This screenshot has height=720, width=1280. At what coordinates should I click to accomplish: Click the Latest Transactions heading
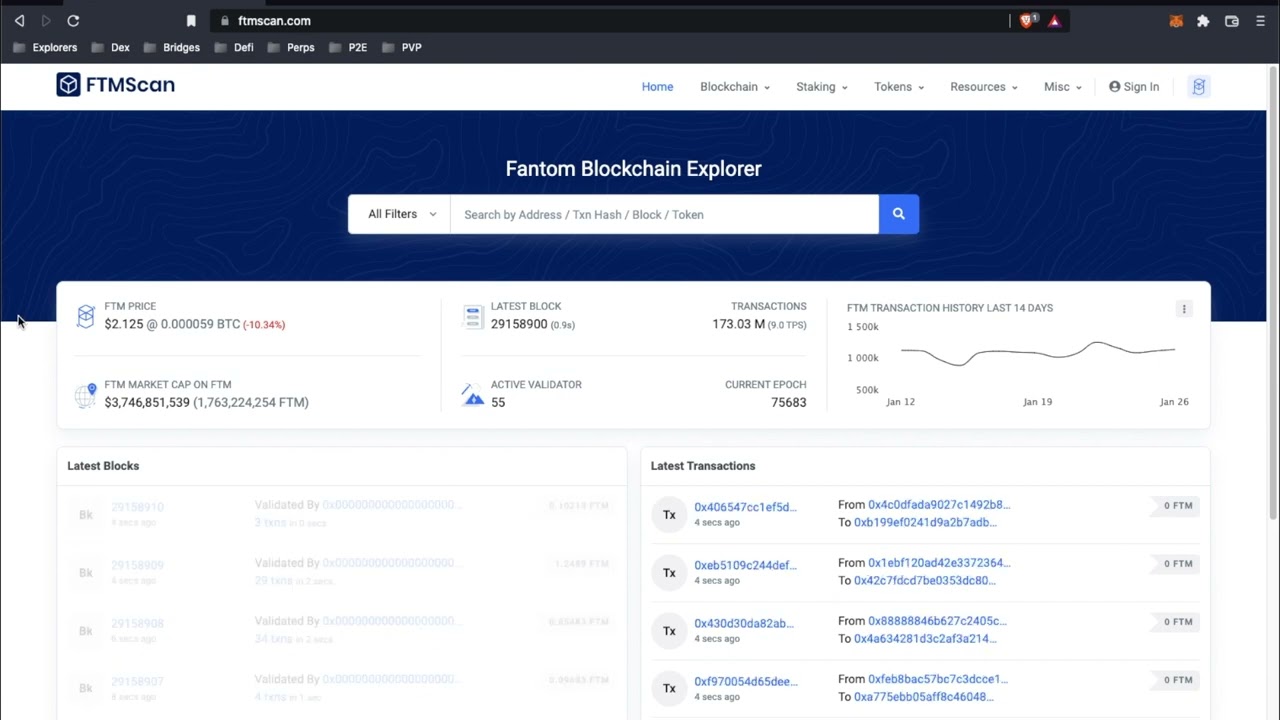[703, 466]
